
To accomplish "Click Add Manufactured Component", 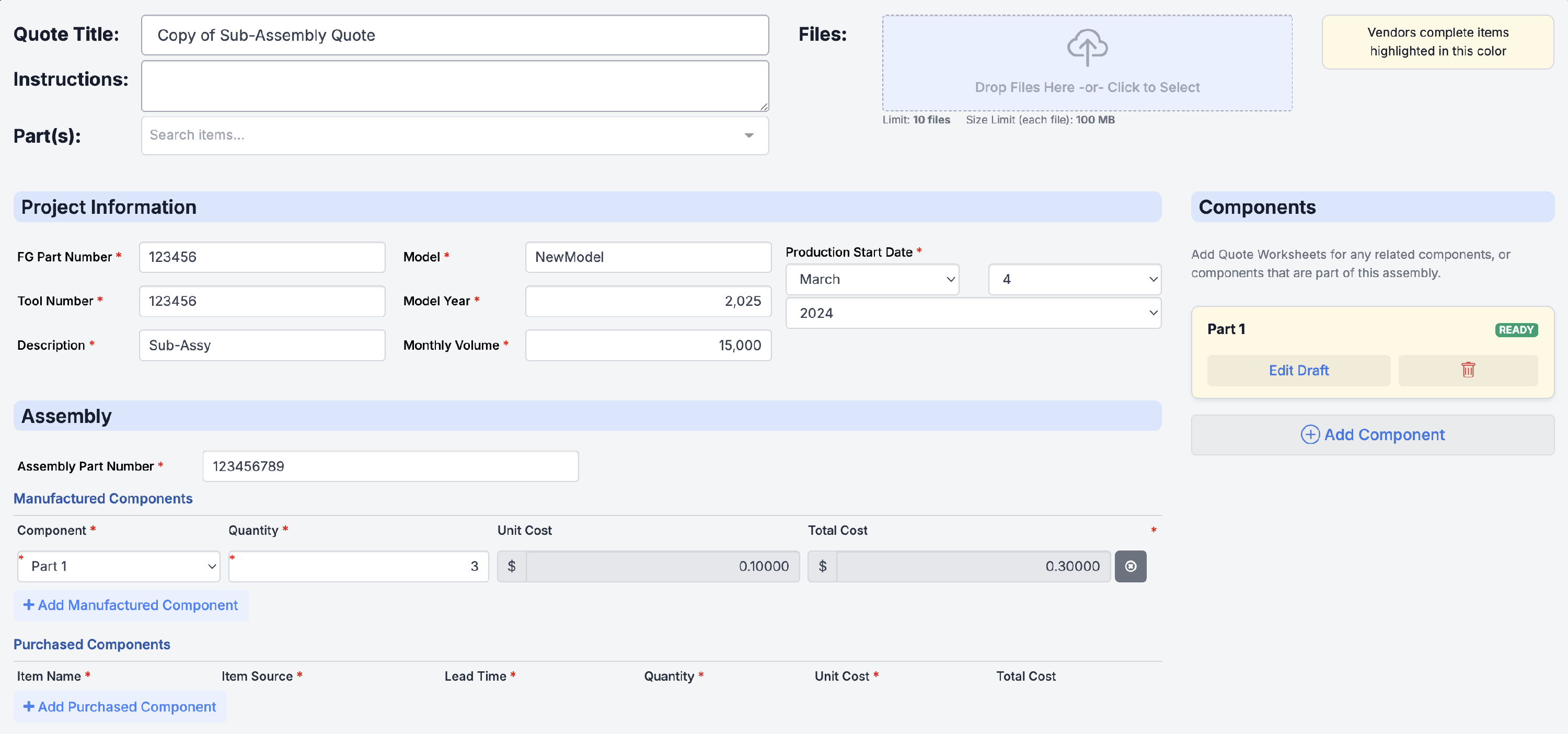I will [x=131, y=605].
